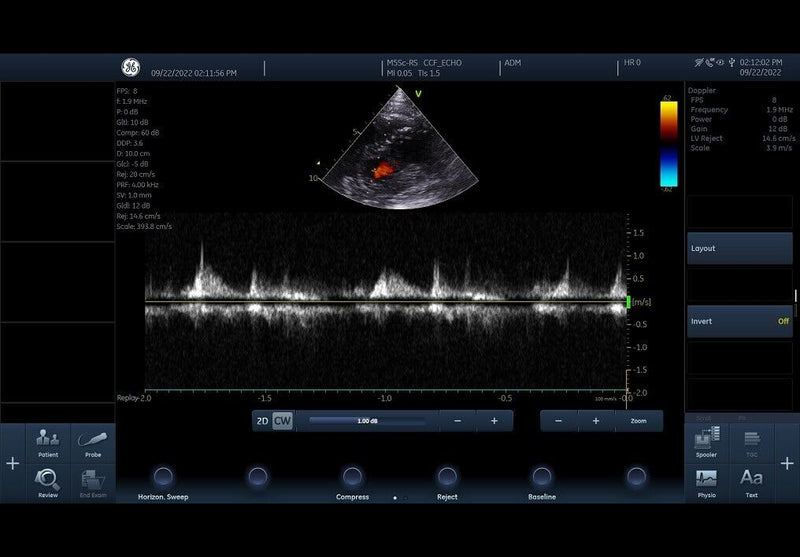
Task: Click the Probe selection icon
Action: tap(93, 441)
